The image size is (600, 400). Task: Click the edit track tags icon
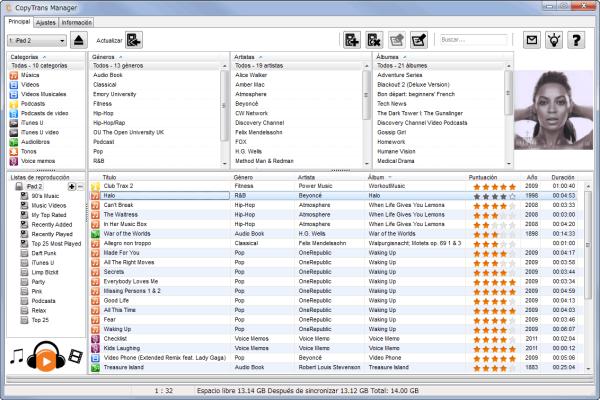tap(419, 40)
